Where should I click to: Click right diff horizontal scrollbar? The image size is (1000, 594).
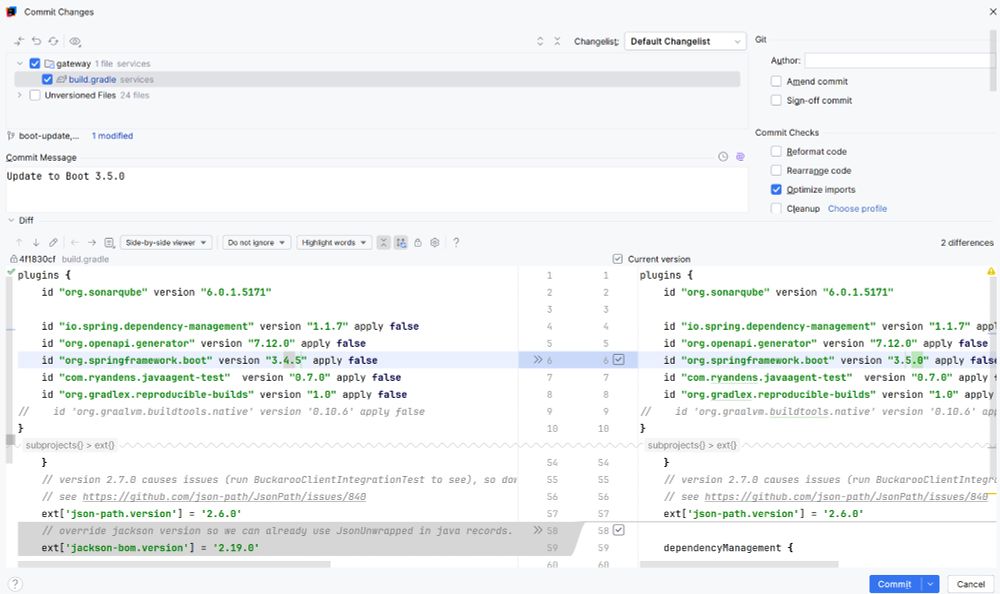[x=739, y=564]
